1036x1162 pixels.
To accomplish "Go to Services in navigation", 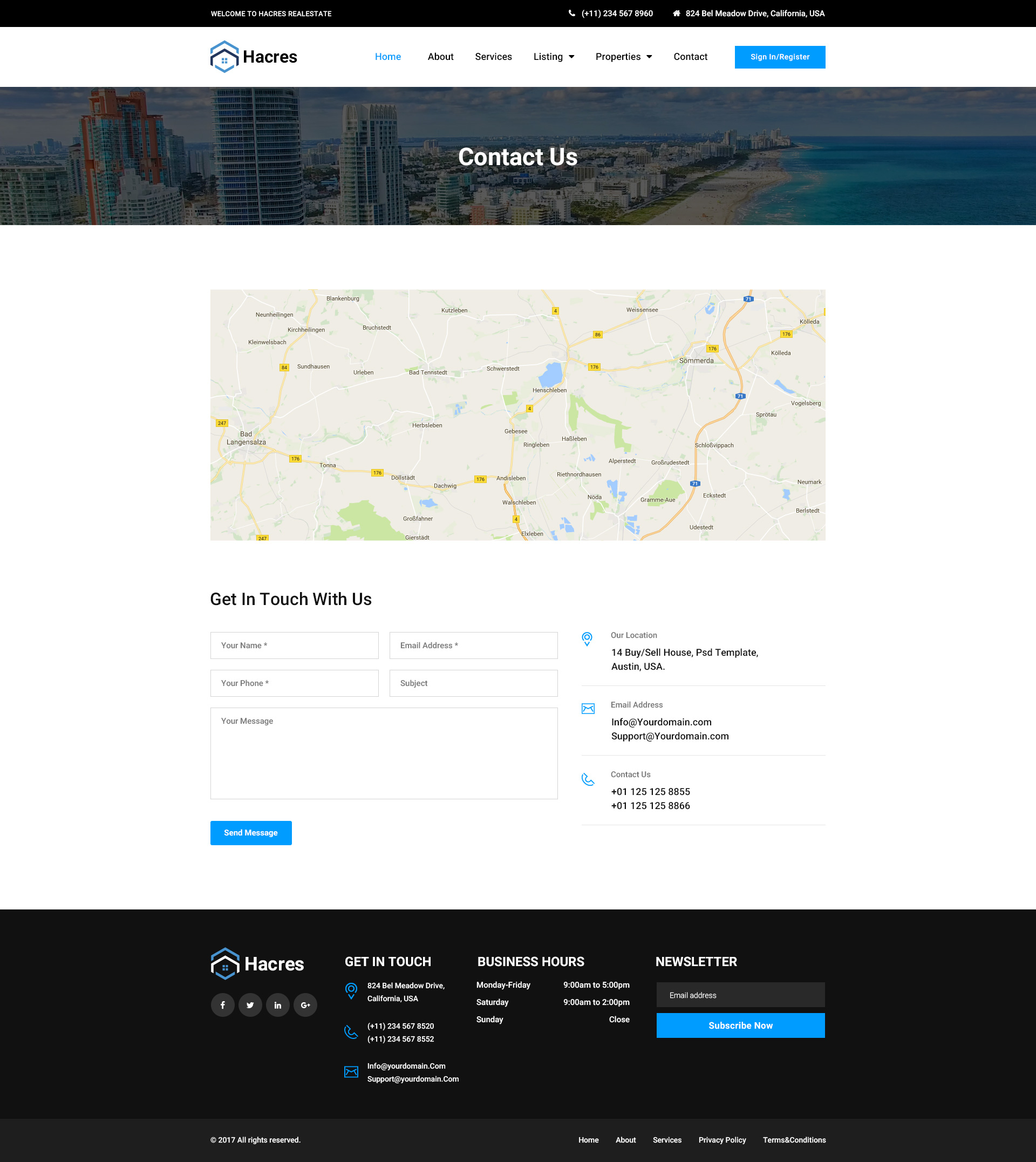I will point(493,56).
